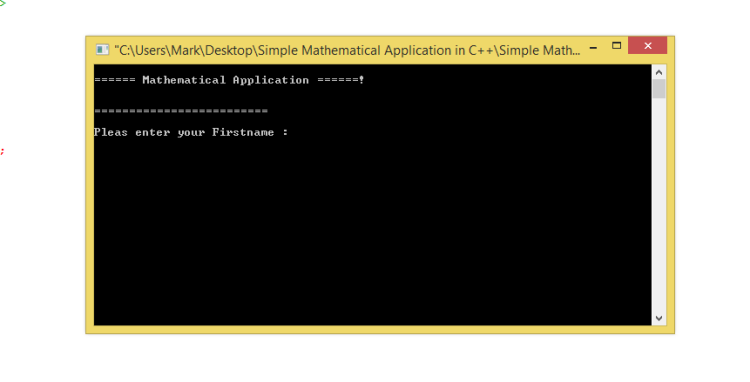Click the scrollbar down arrow
The height and width of the screenshot is (382, 750).
pyautogui.click(x=659, y=318)
